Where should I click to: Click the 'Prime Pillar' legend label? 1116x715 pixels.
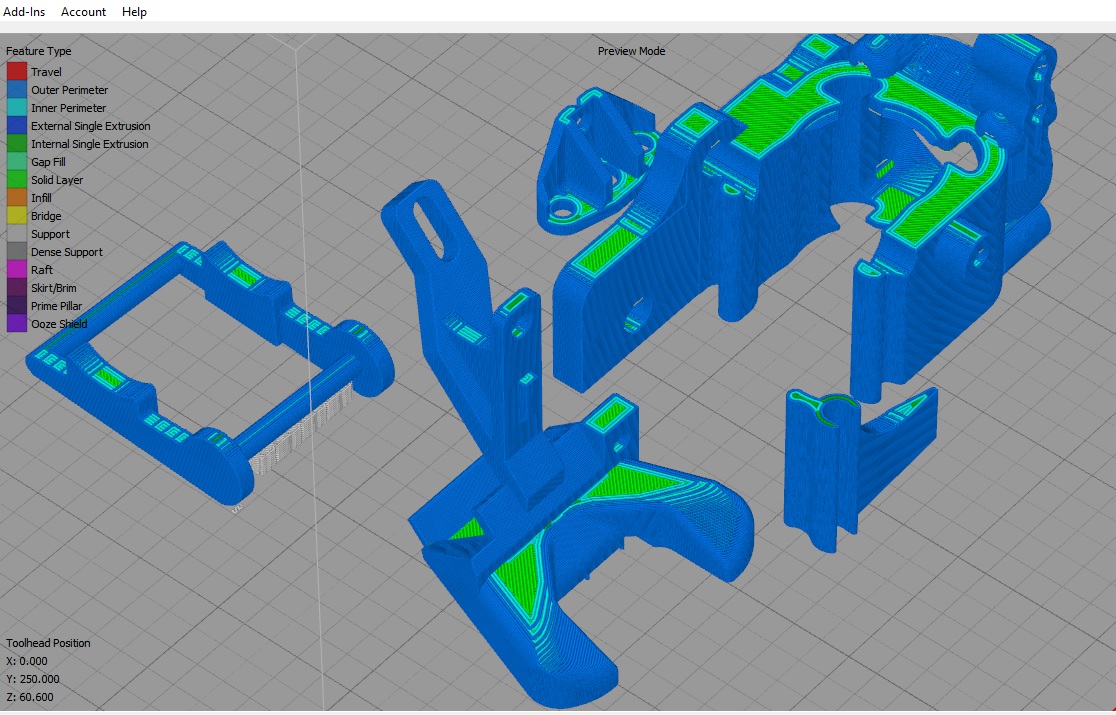point(56,306)
